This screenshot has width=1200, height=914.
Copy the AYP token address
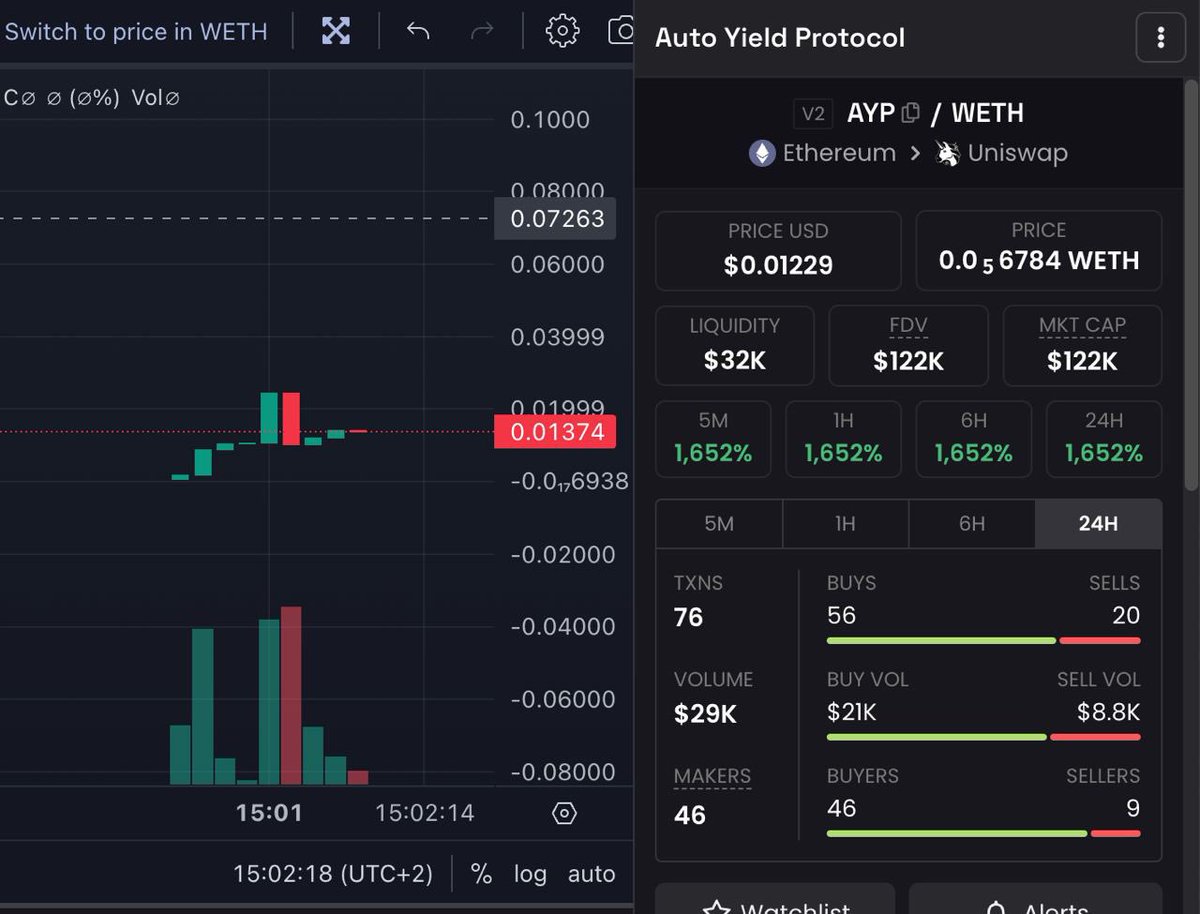point(909,112)
